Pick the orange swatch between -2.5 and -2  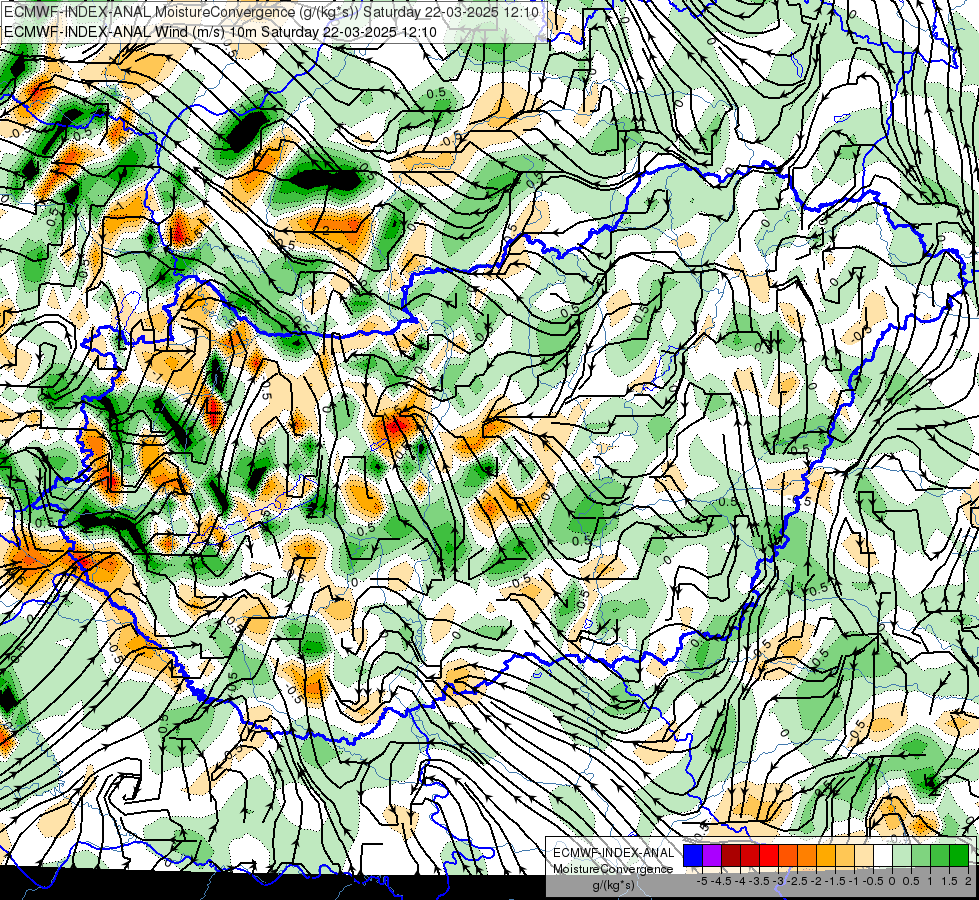coord(807,855)
